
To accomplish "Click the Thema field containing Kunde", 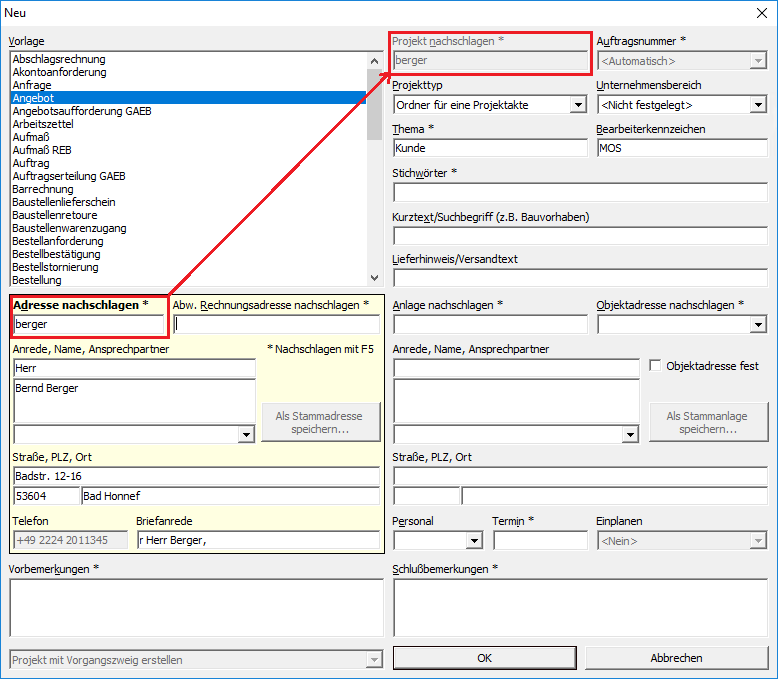I will (490, 148).
